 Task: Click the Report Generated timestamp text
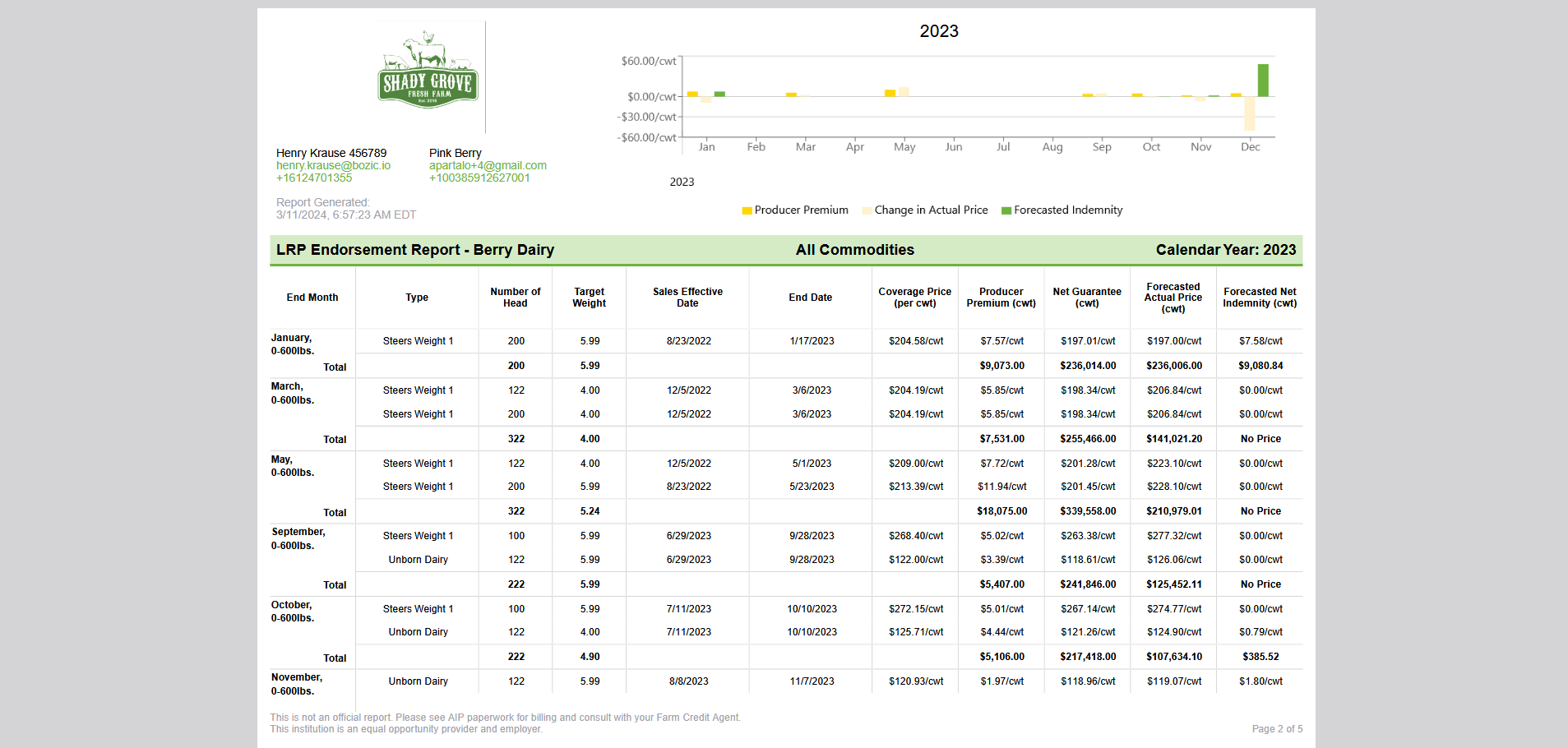pos(346,209)
